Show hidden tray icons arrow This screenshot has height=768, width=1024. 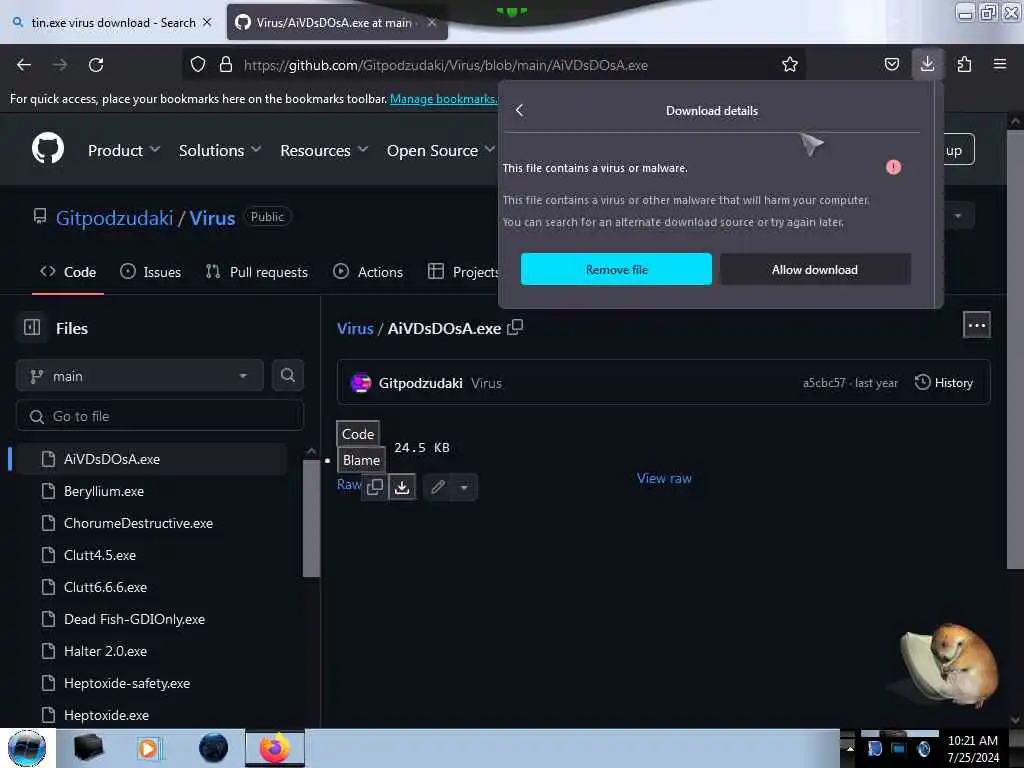pos(850,748)
